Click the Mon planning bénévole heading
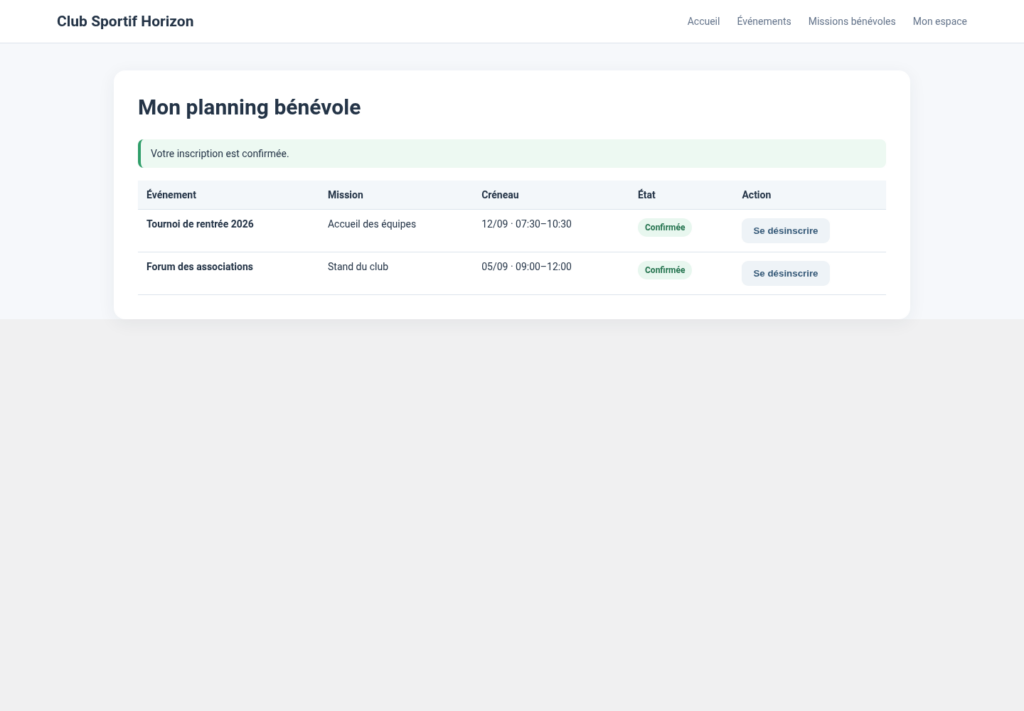 click(x=249, y=107)
